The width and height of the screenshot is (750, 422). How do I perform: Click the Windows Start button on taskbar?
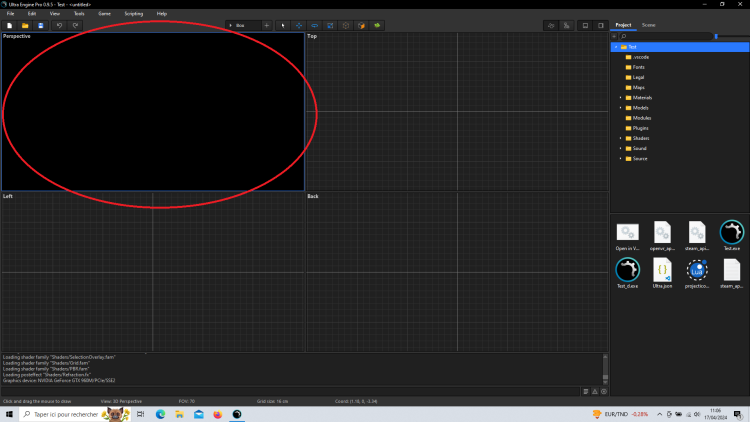(x=9, y=414)
